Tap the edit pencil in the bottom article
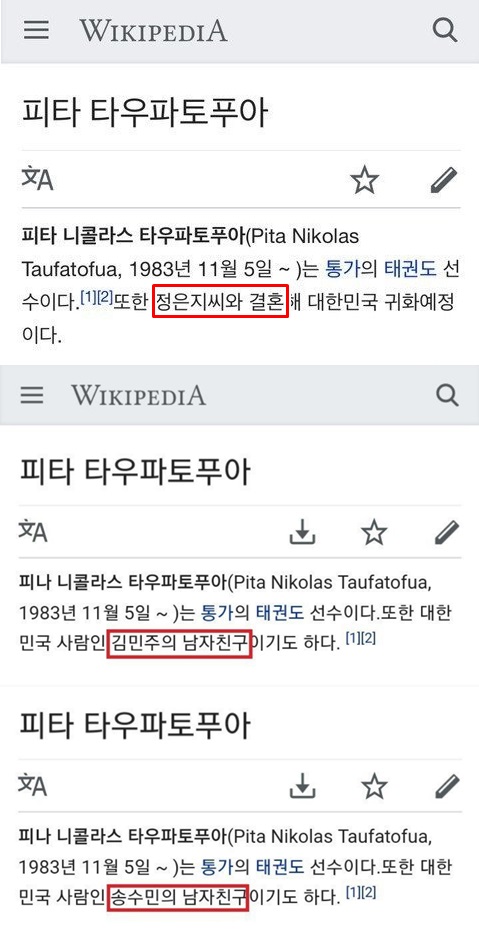Screen dimensions: 479x941 446,786
